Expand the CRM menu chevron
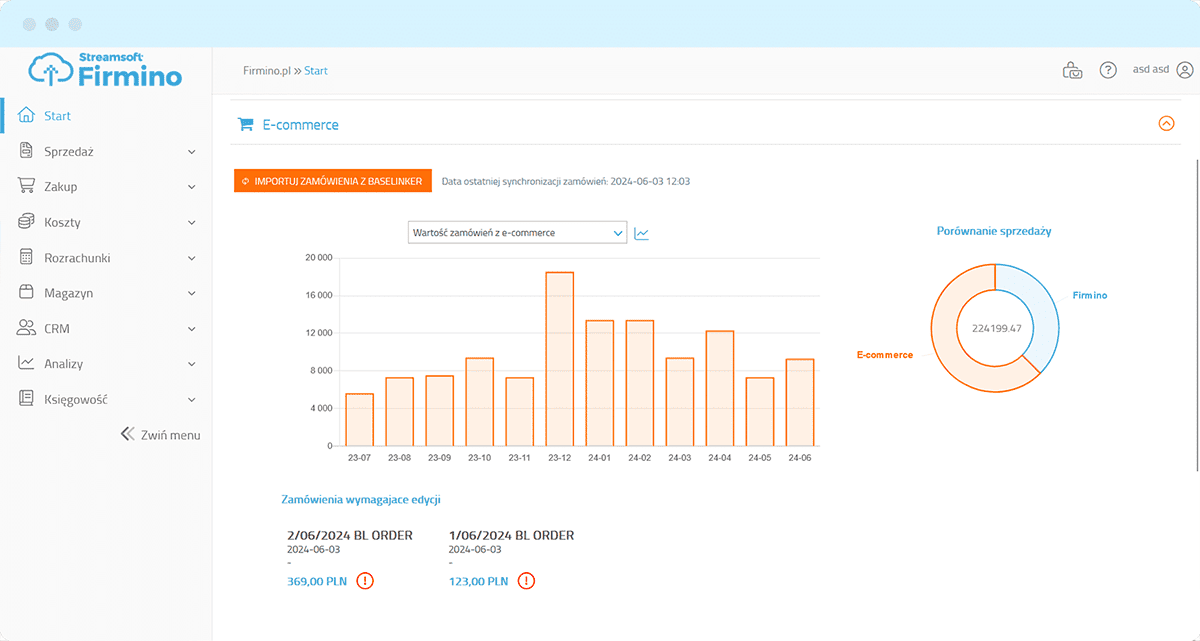Image resolution: width=1200 pixels, height=641 pixels. tap(192, 328)
